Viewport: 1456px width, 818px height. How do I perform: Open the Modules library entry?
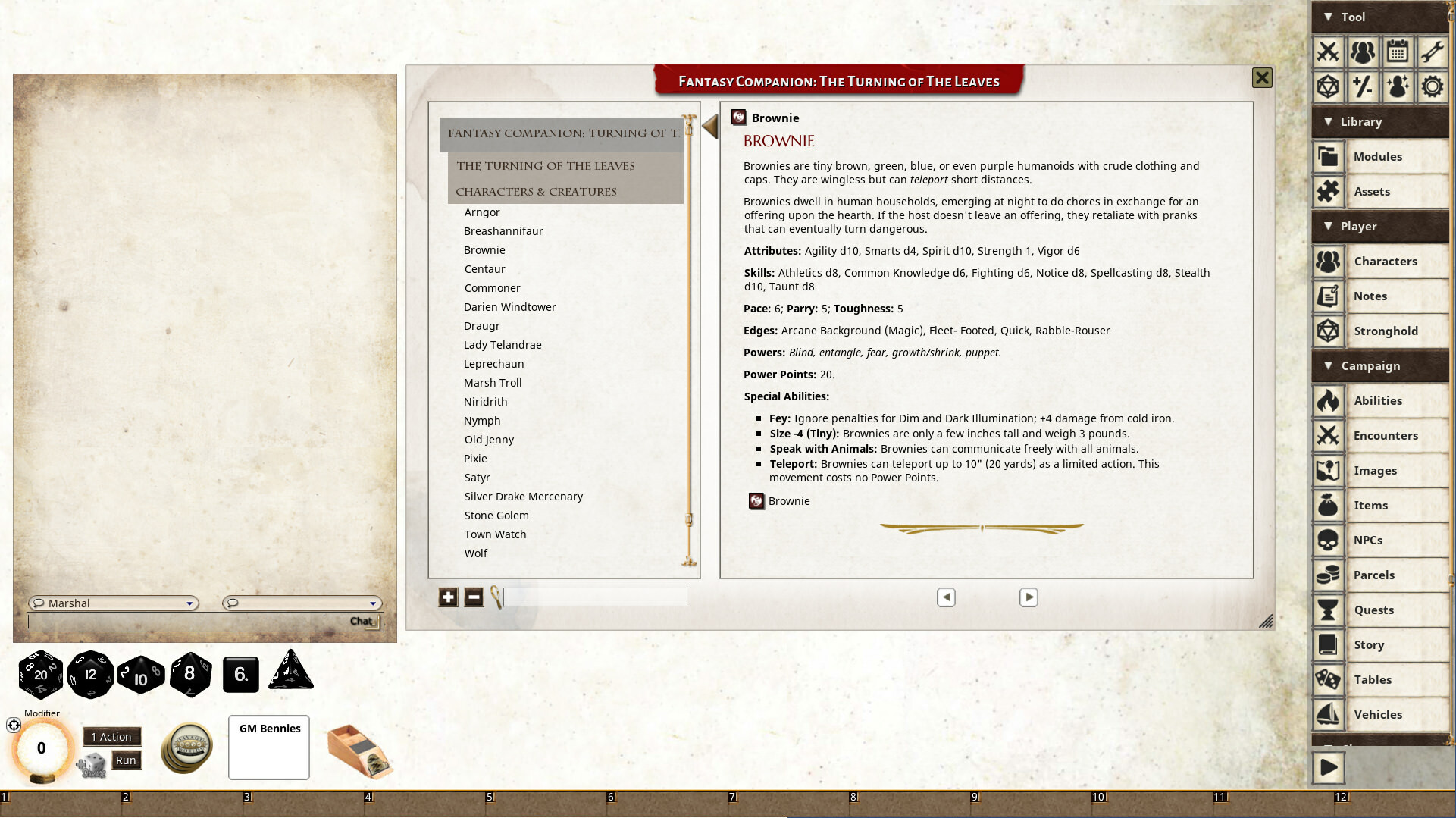[x=1378, y=156]
